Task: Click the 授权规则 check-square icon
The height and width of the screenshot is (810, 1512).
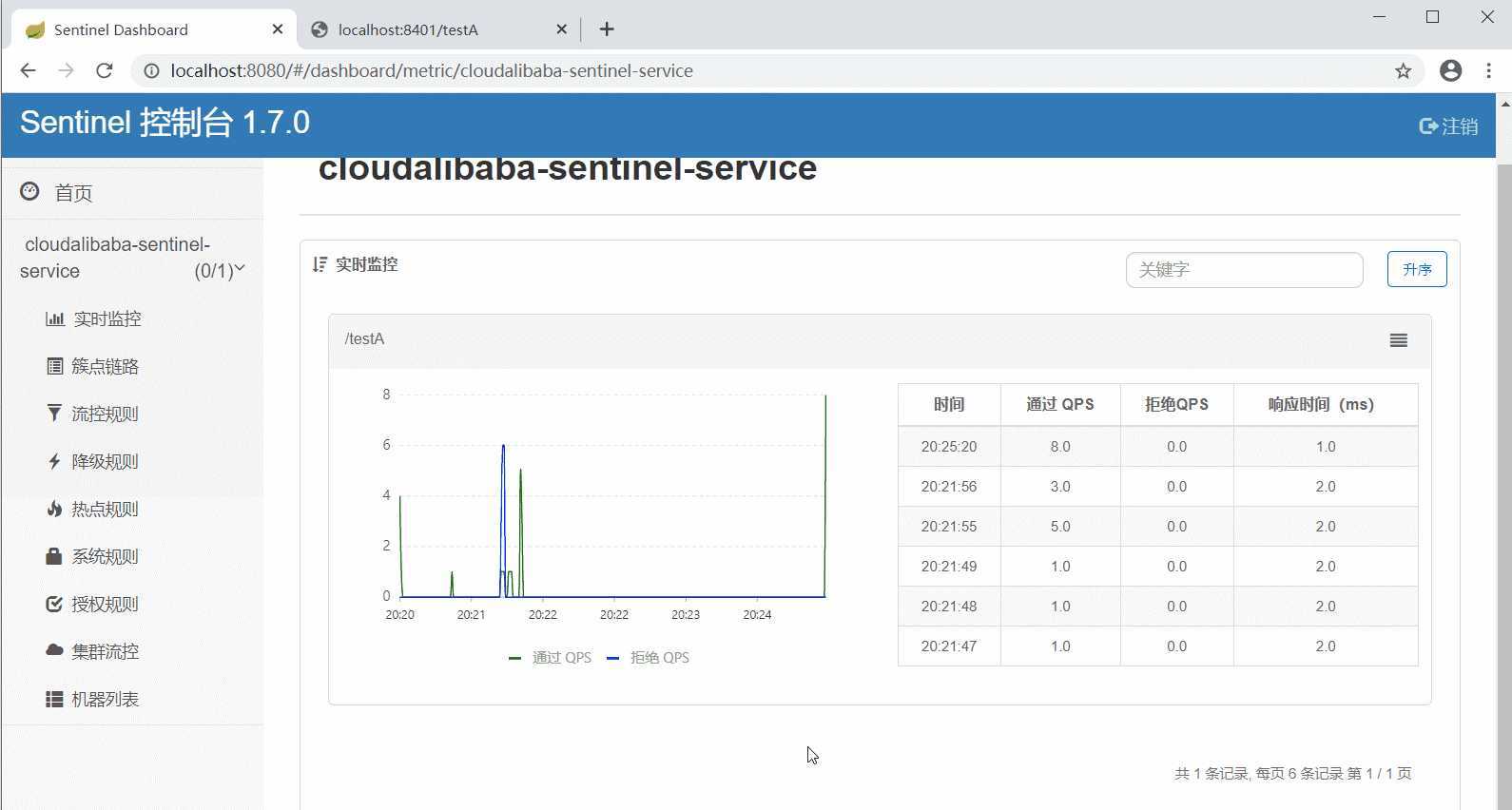Action: 54,604
